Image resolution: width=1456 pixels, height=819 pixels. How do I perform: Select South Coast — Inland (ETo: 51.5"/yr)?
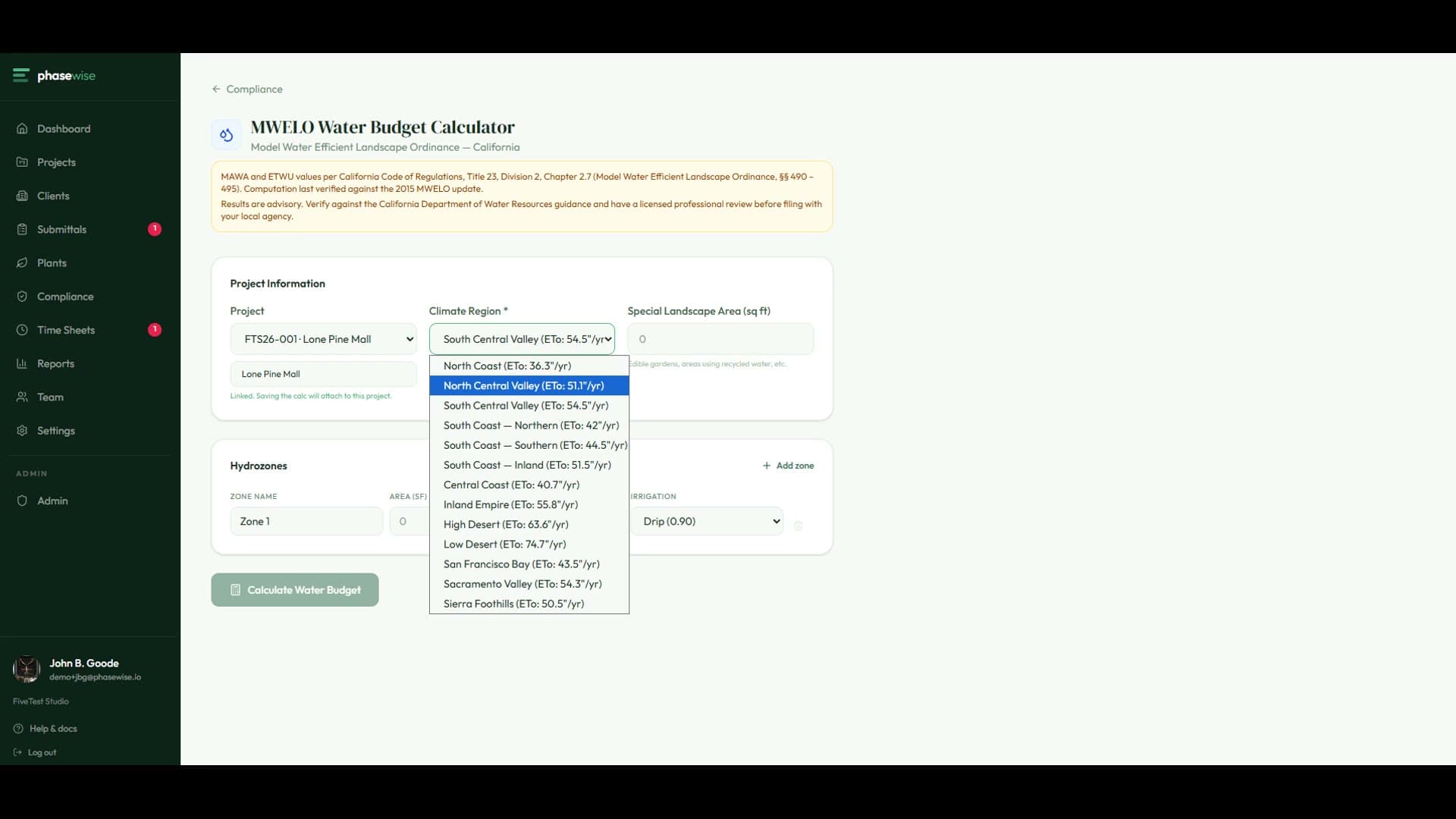pyautogui.click(x=529, y=465)
